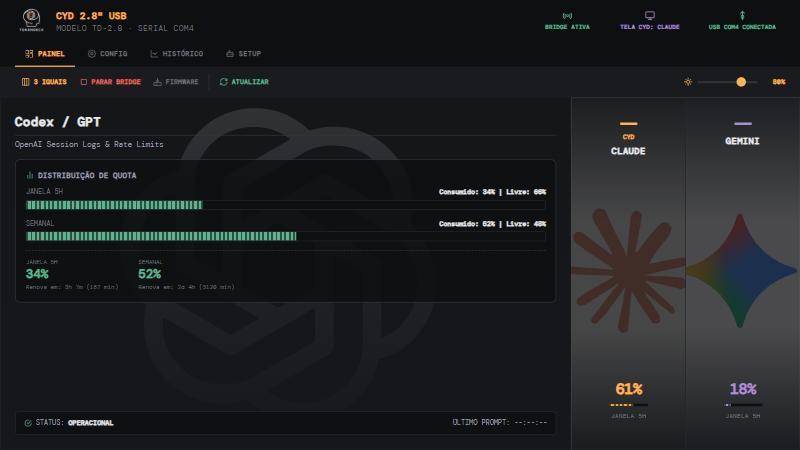The width and height of the screenshot is (800, 450).
Task: Click the refresh arrows icon on ATUALIZAR
Action: coord(223,82)
